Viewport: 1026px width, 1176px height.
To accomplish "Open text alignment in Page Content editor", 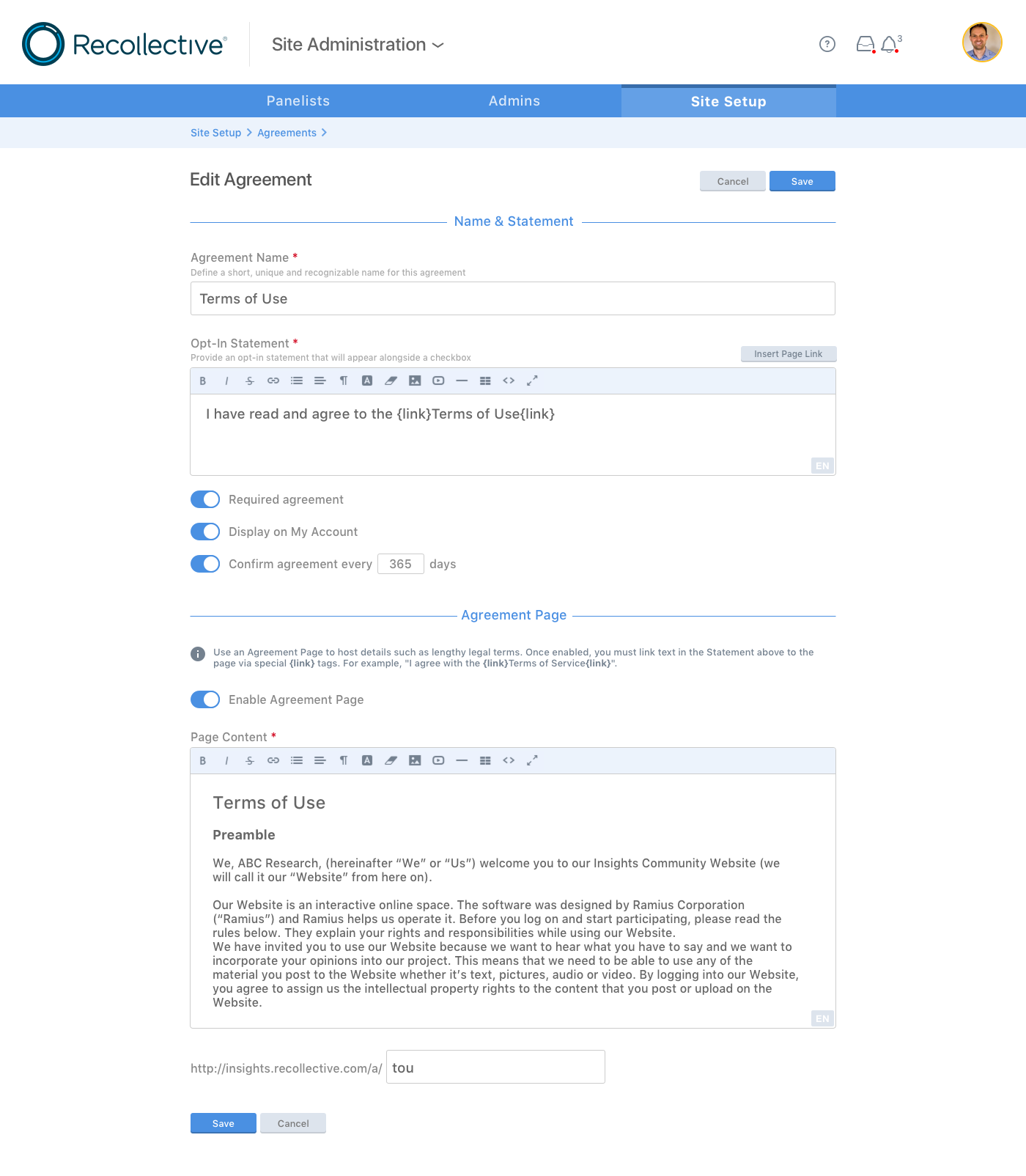I will (x=320, y=760).
